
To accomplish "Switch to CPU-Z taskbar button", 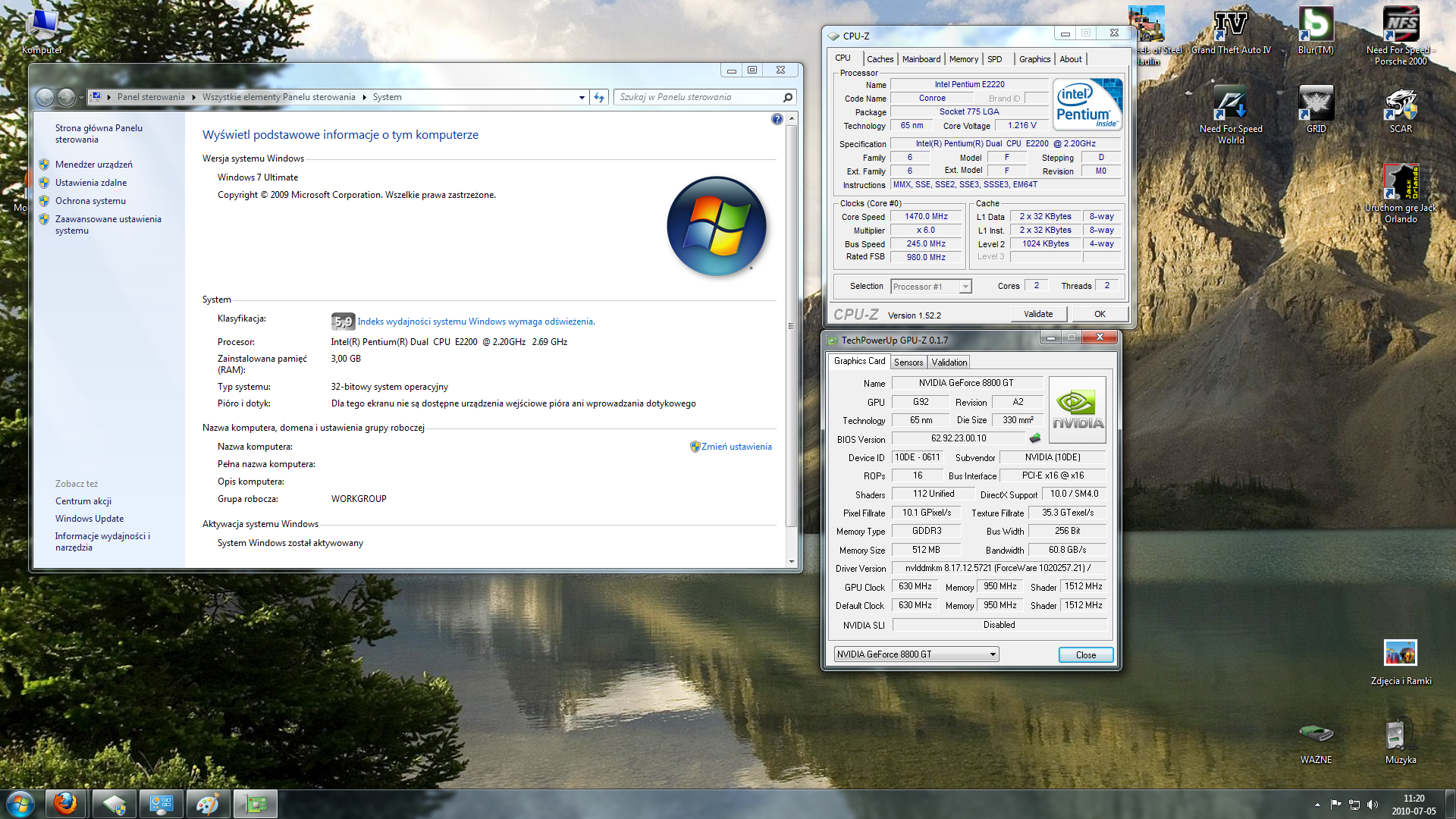I will tap(114, 804).
